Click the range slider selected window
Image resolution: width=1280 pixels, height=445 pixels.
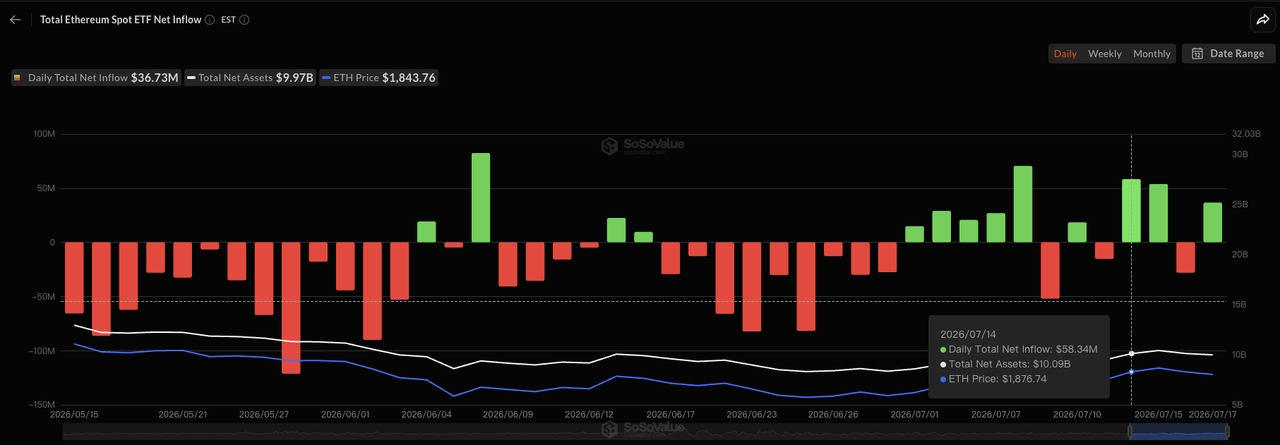point(1179,431)
